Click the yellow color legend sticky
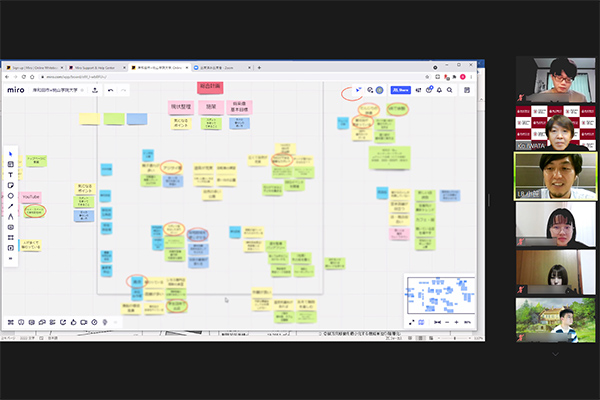 (x=90, y=119)
